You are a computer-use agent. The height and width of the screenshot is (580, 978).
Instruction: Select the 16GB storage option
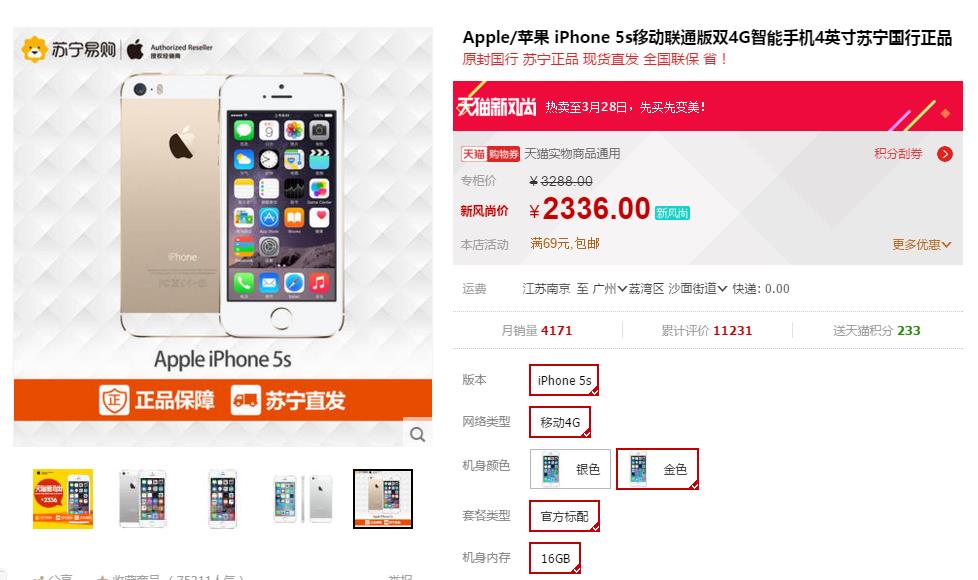pyautogui.click(x=555, y=558)
